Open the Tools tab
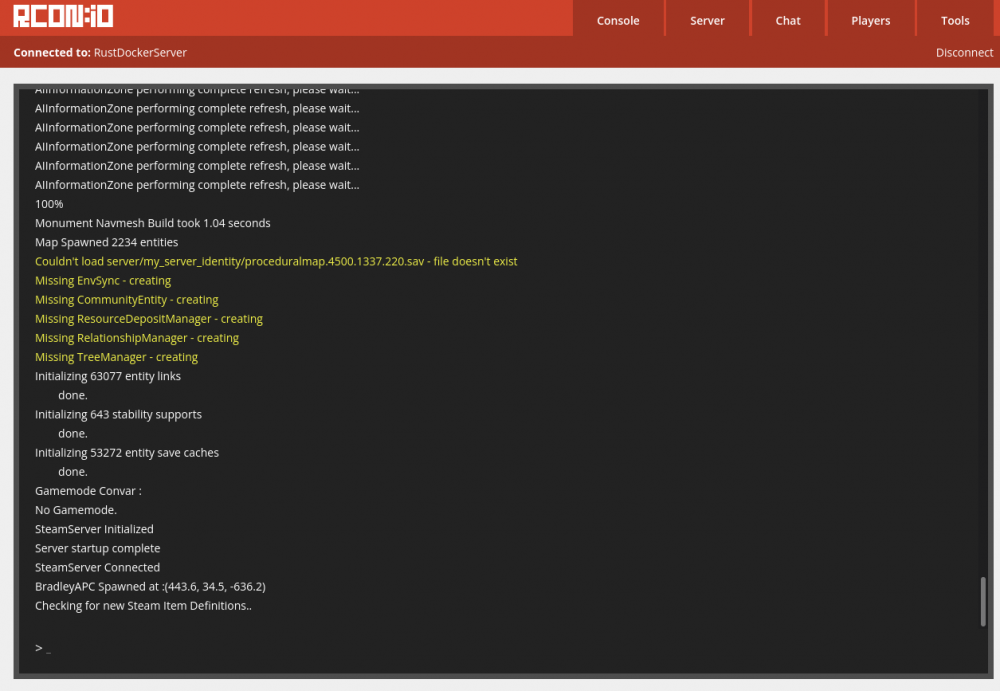The width and height of the screenshot is (1000, 691). click(955, 20)
